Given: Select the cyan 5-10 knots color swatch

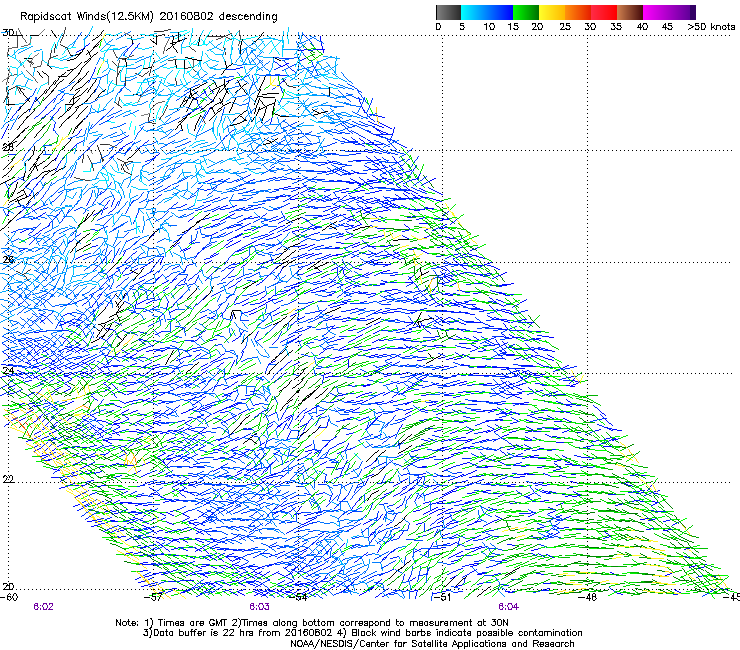Looking at the screenshot, I should [x=473, y=12].
